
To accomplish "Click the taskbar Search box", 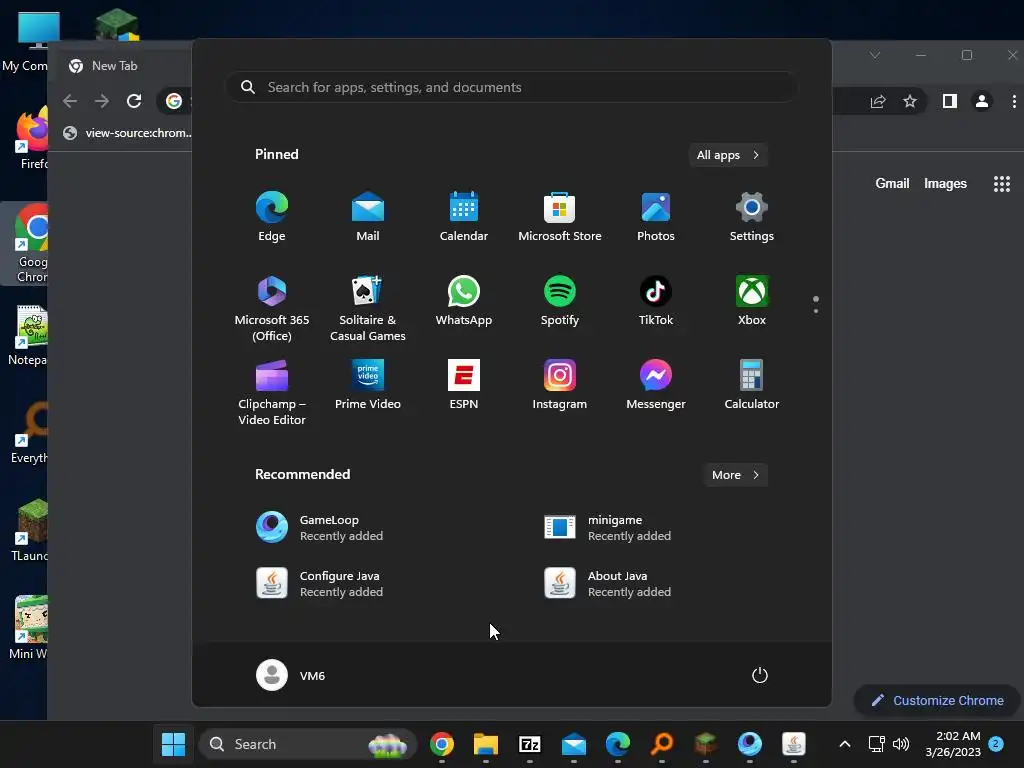I will [x=308, y=744].
